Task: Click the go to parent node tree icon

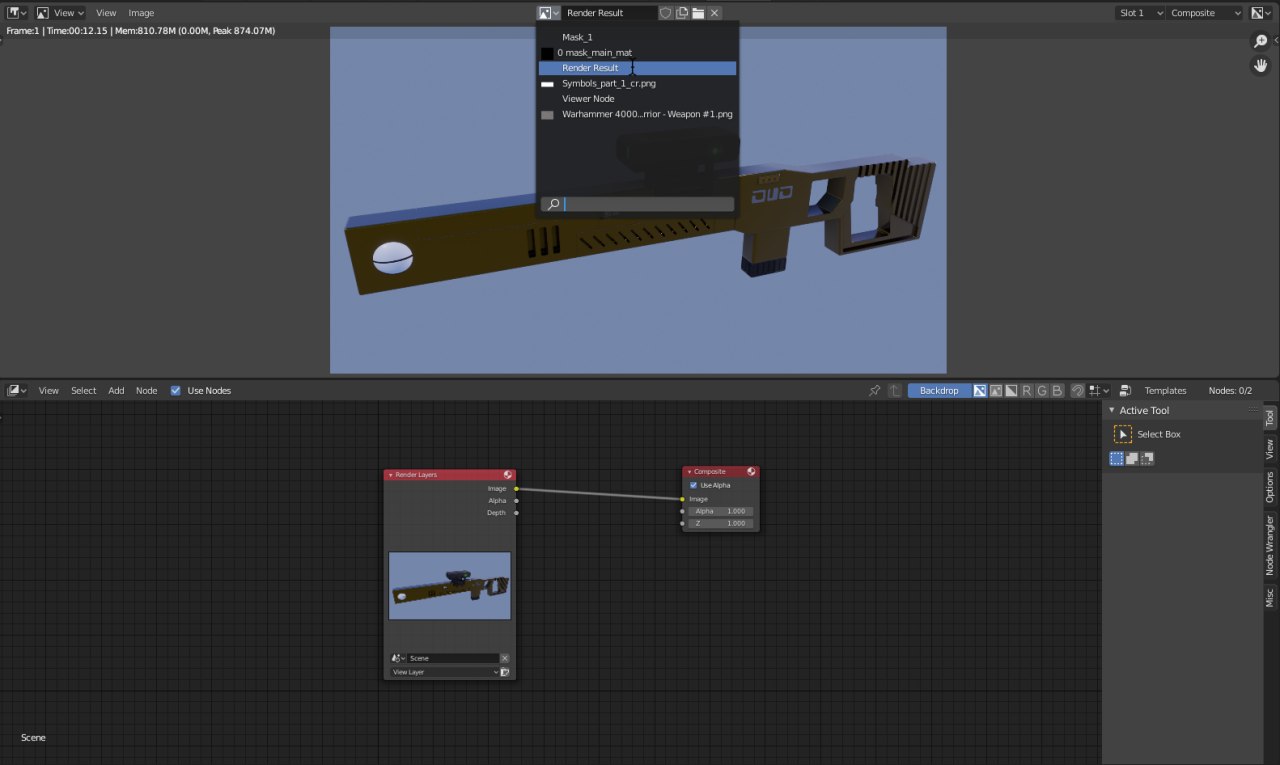Action: pyautogui.click(x=895, y=391)
